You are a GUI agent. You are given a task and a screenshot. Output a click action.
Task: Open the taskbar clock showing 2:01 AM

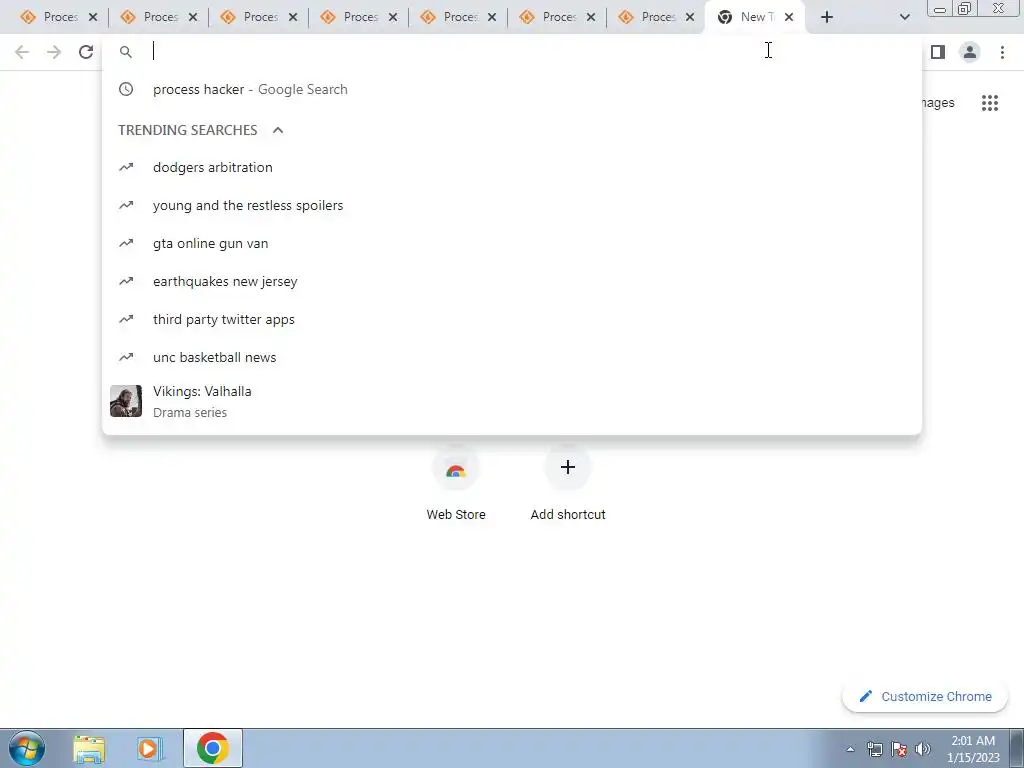tap(973, 748)
